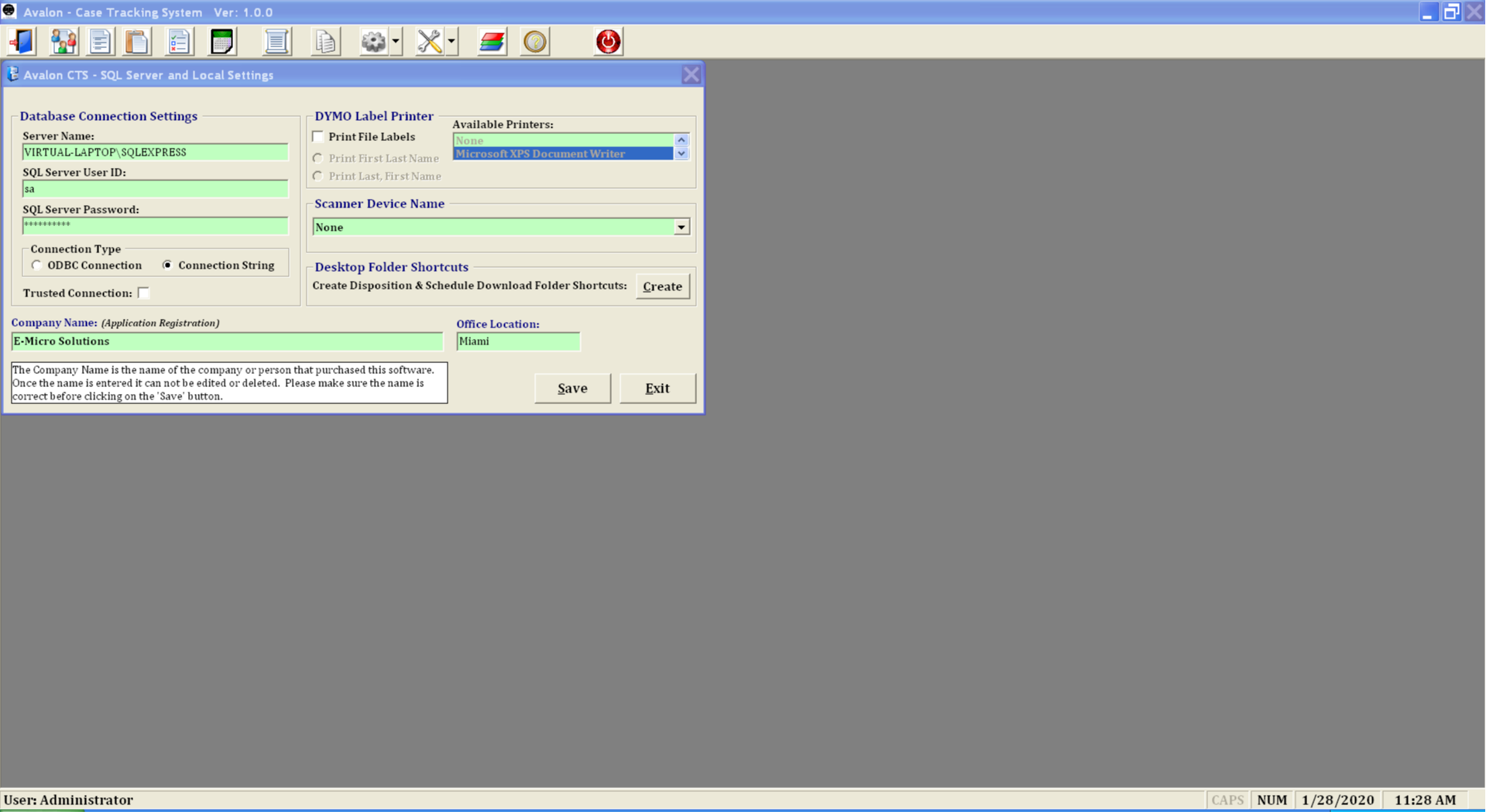This screenshot has width=1486, height=812.
Task: Click the printers list scroll down arrow
Action: (x=681, y=153)
